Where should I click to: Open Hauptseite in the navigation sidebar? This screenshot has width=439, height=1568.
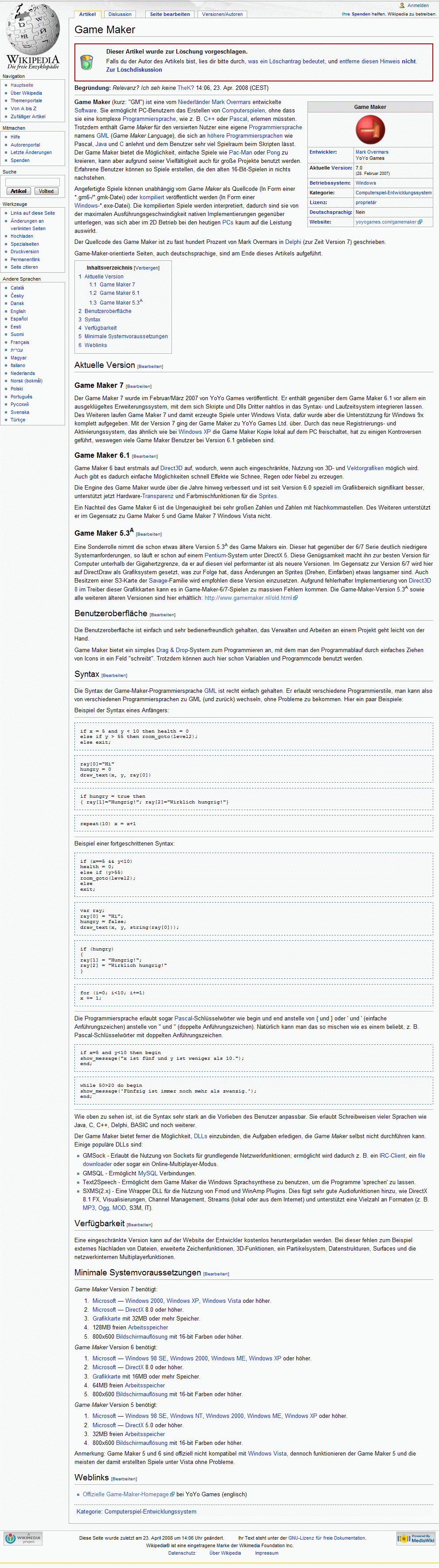[x=22, y=85]
